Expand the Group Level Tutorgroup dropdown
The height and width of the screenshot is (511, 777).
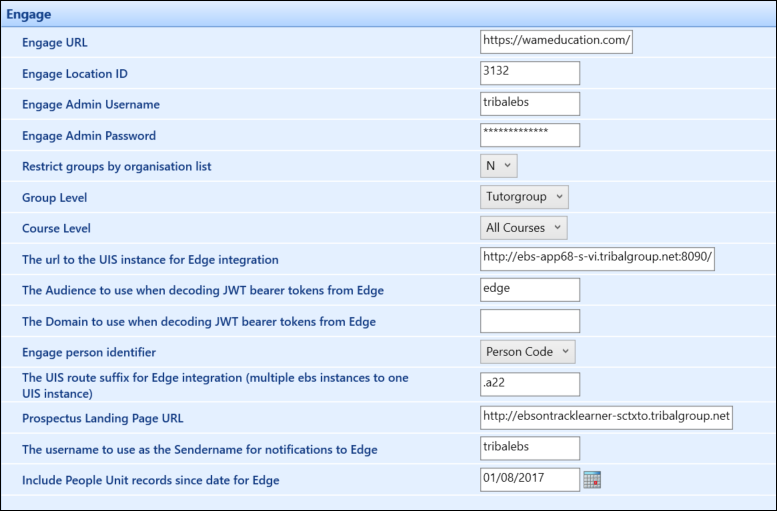tap(524, 197)
